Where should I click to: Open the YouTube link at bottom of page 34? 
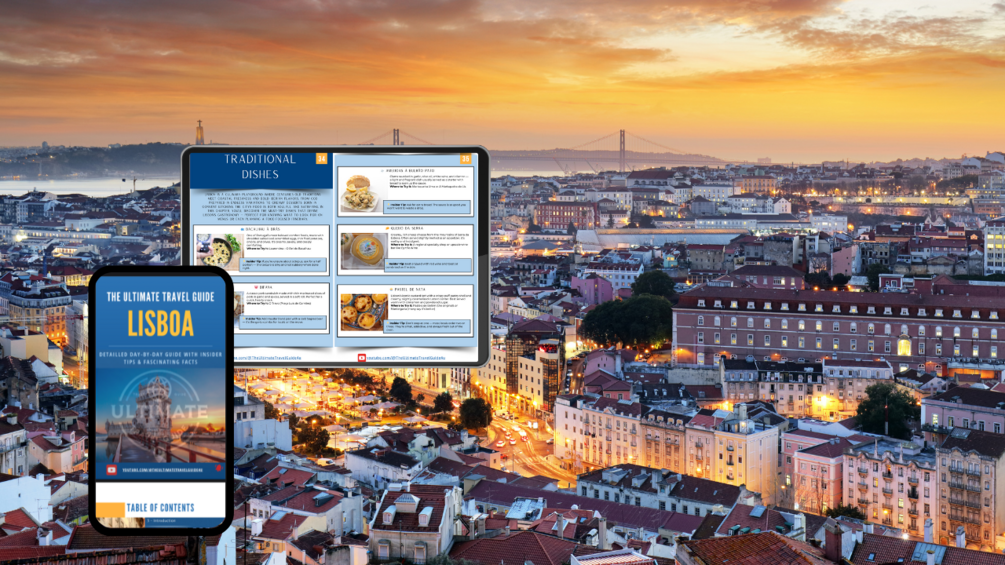click(x=267, y=358)
